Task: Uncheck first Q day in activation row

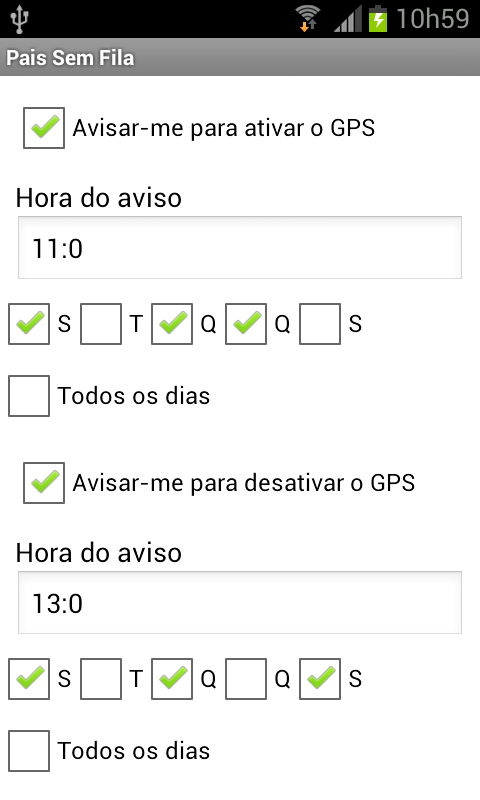Action: 172,324
